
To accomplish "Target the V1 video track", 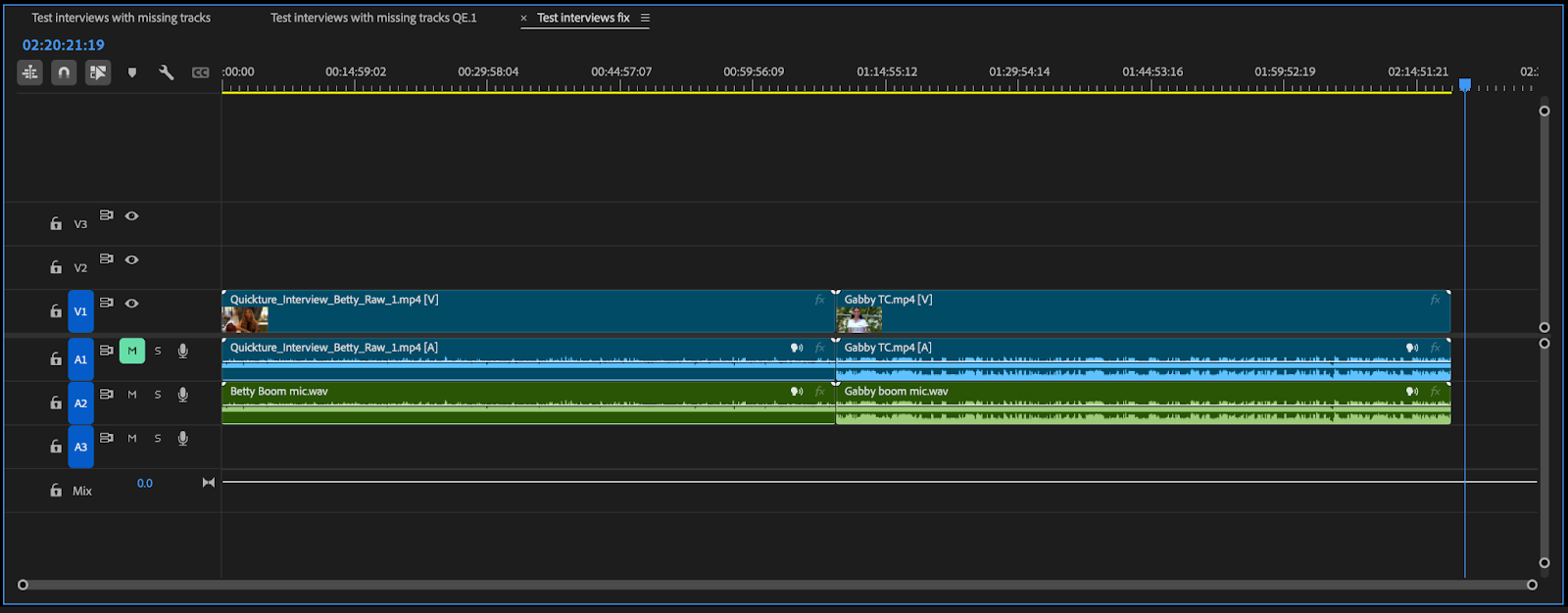I will pos(81,311).
